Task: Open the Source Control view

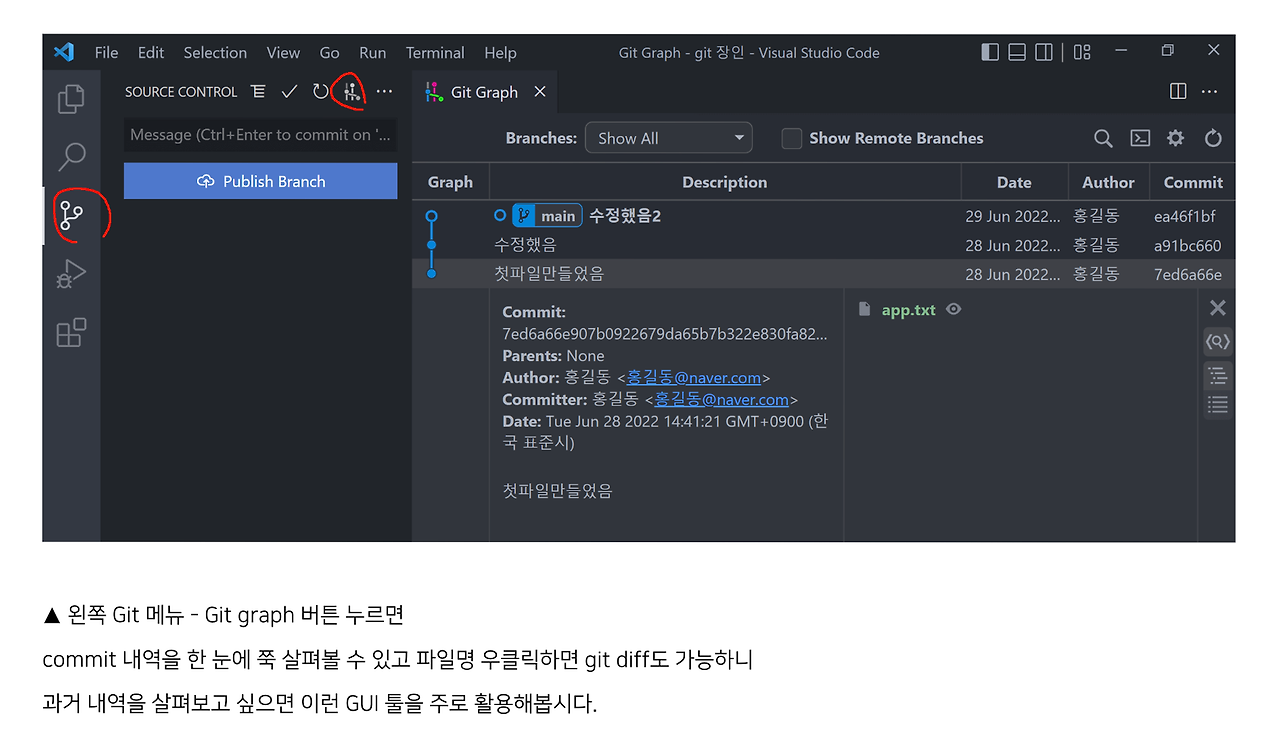Action: pos(71,215)
